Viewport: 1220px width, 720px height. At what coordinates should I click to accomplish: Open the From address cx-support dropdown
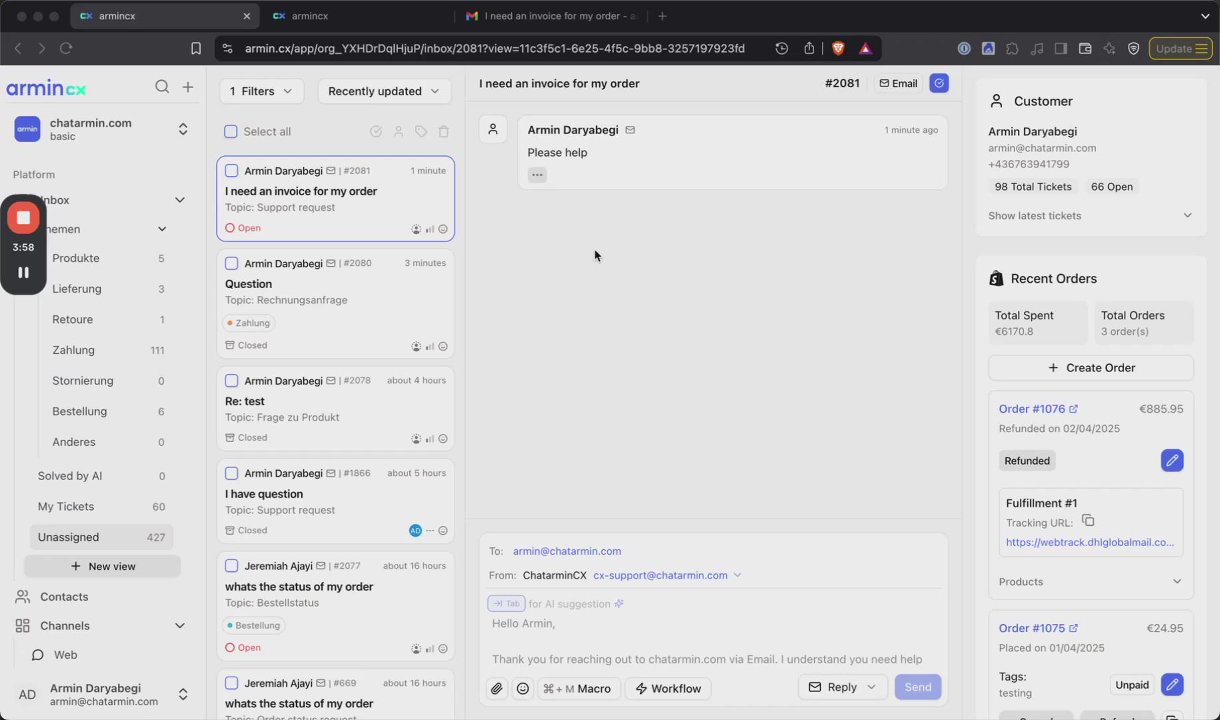pyautogui.click(x=667, y=575)
